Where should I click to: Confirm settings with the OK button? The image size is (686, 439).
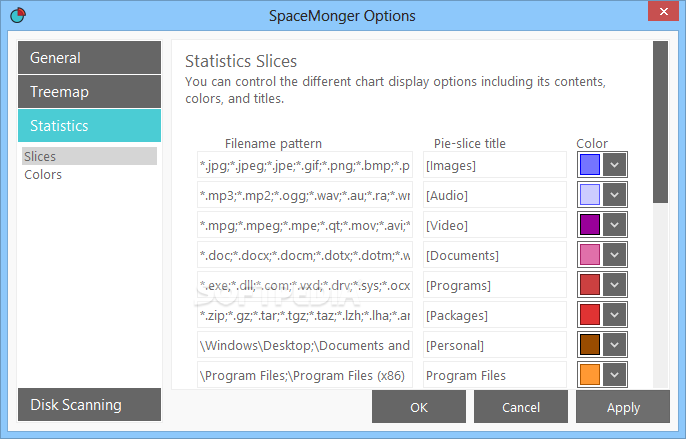(x=419, y=407)
